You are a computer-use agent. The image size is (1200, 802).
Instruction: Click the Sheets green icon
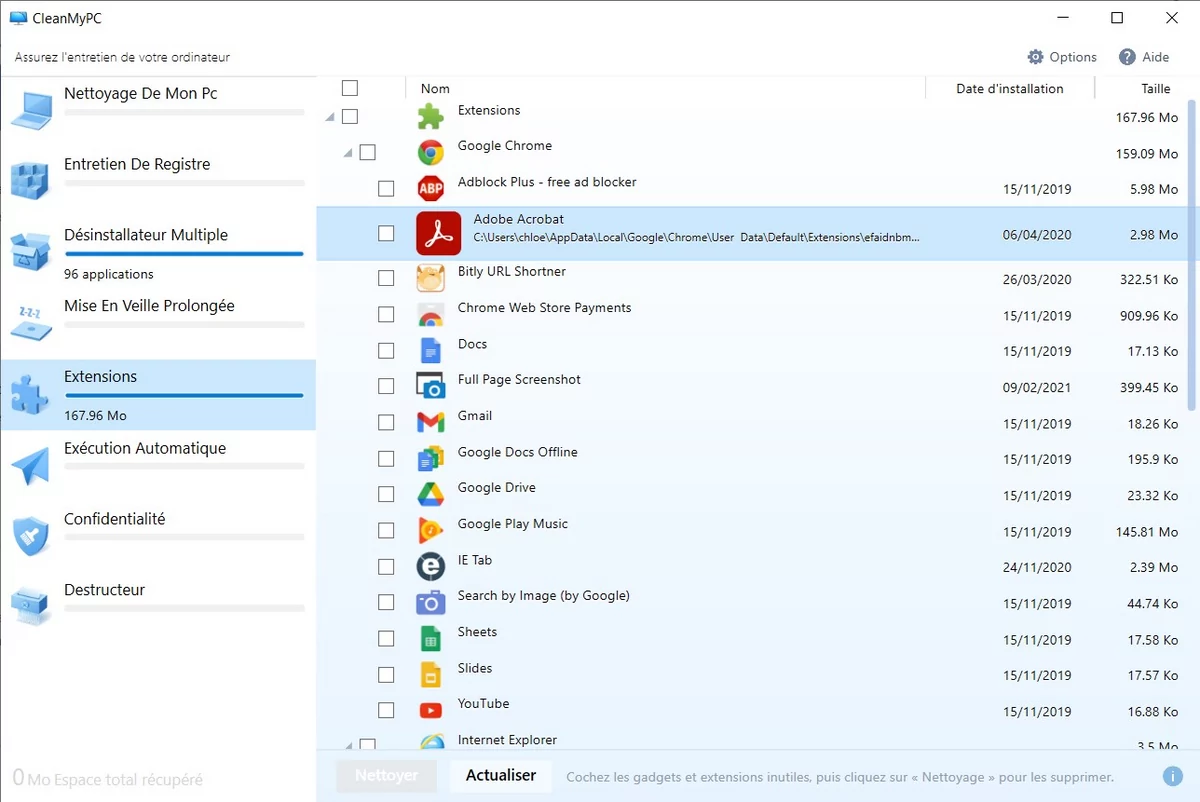[x=431, y=638]
